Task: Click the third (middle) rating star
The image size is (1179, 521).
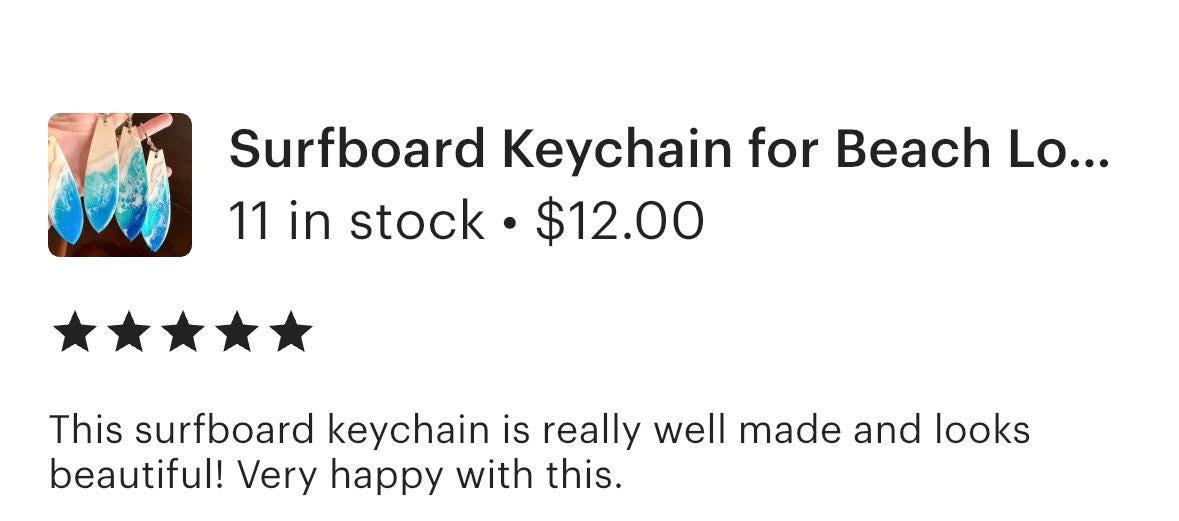Action: point(182,332)
